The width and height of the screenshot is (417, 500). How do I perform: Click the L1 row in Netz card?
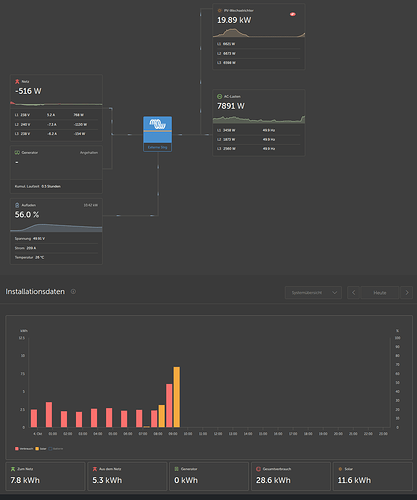56,115
